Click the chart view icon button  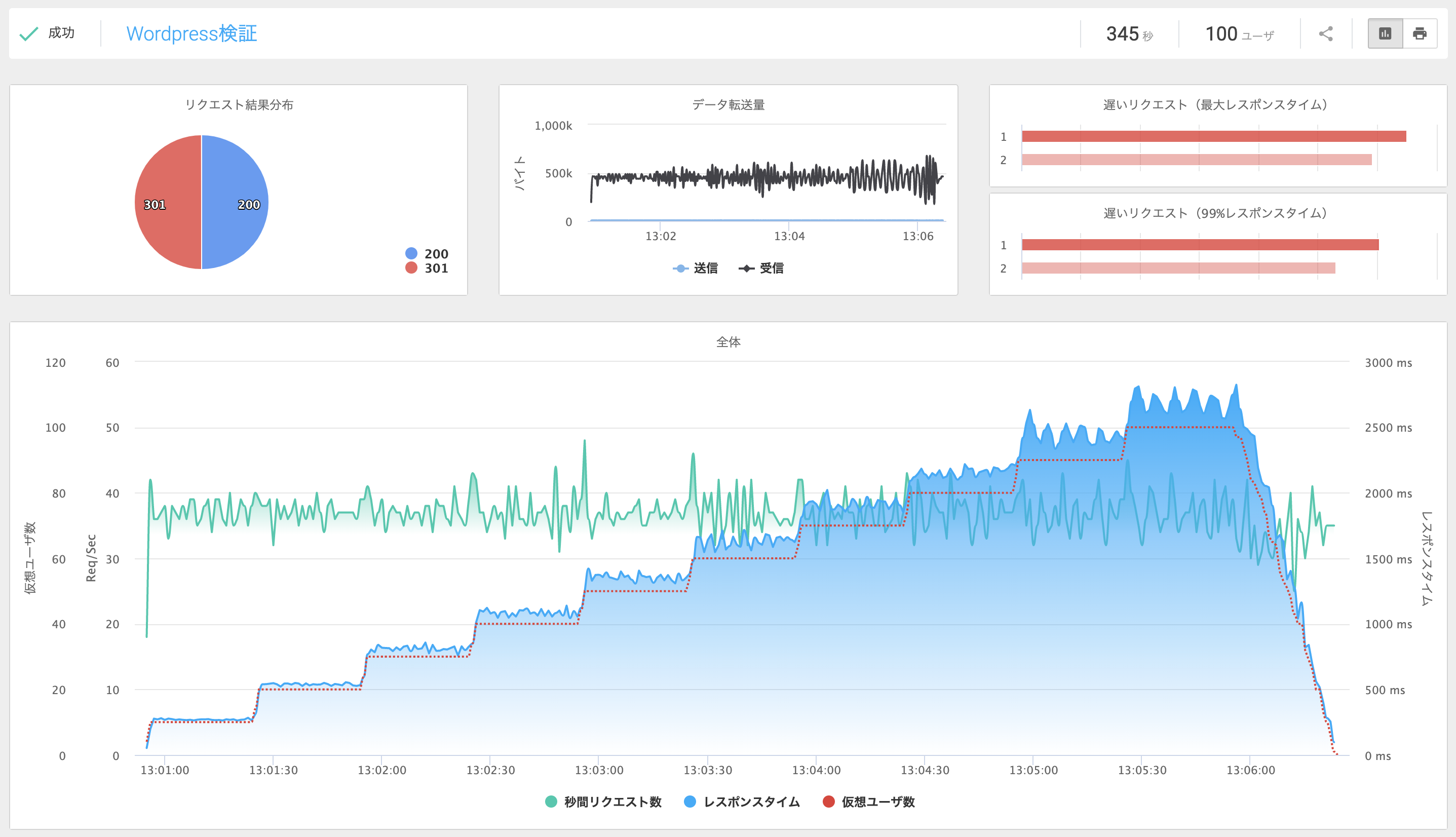click(x=1385, y=34)
